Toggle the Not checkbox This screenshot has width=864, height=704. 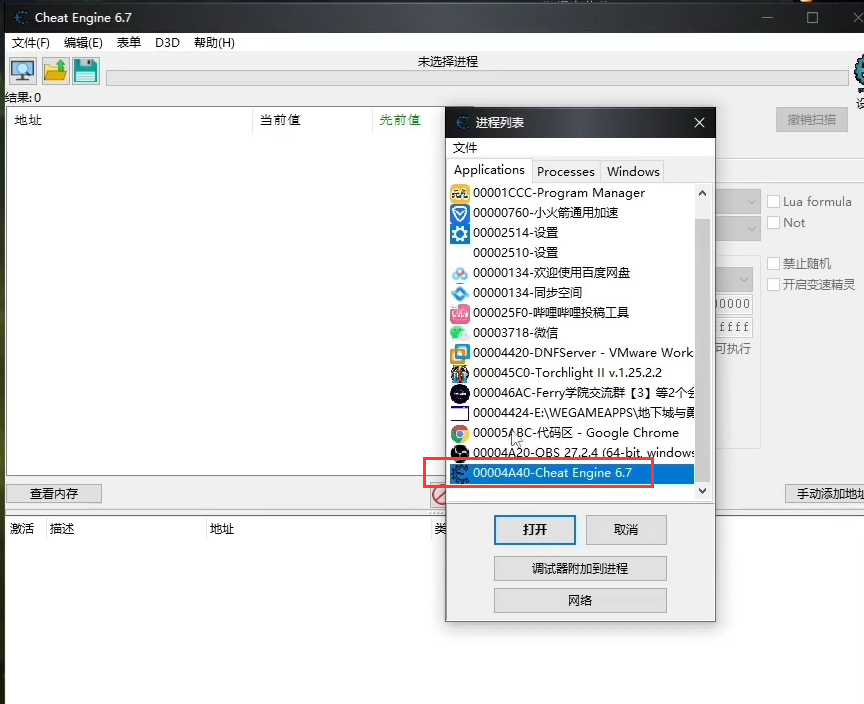774,223
